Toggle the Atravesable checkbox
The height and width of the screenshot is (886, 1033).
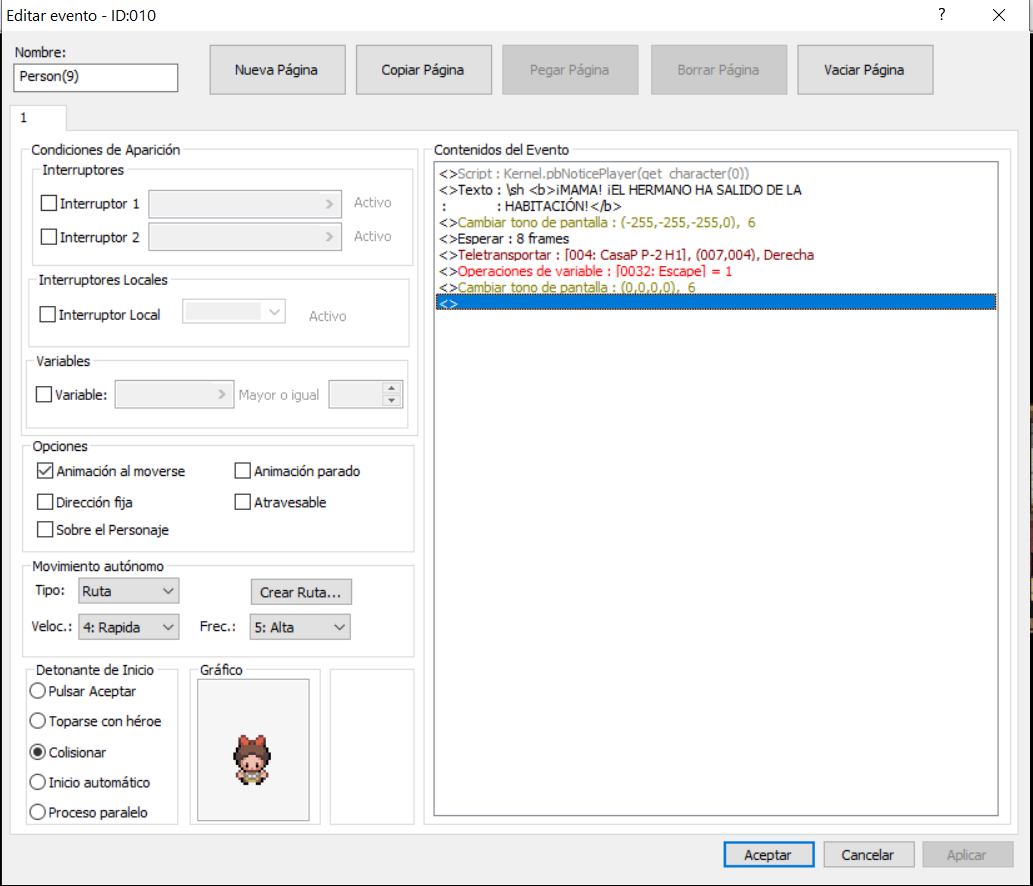243,502
